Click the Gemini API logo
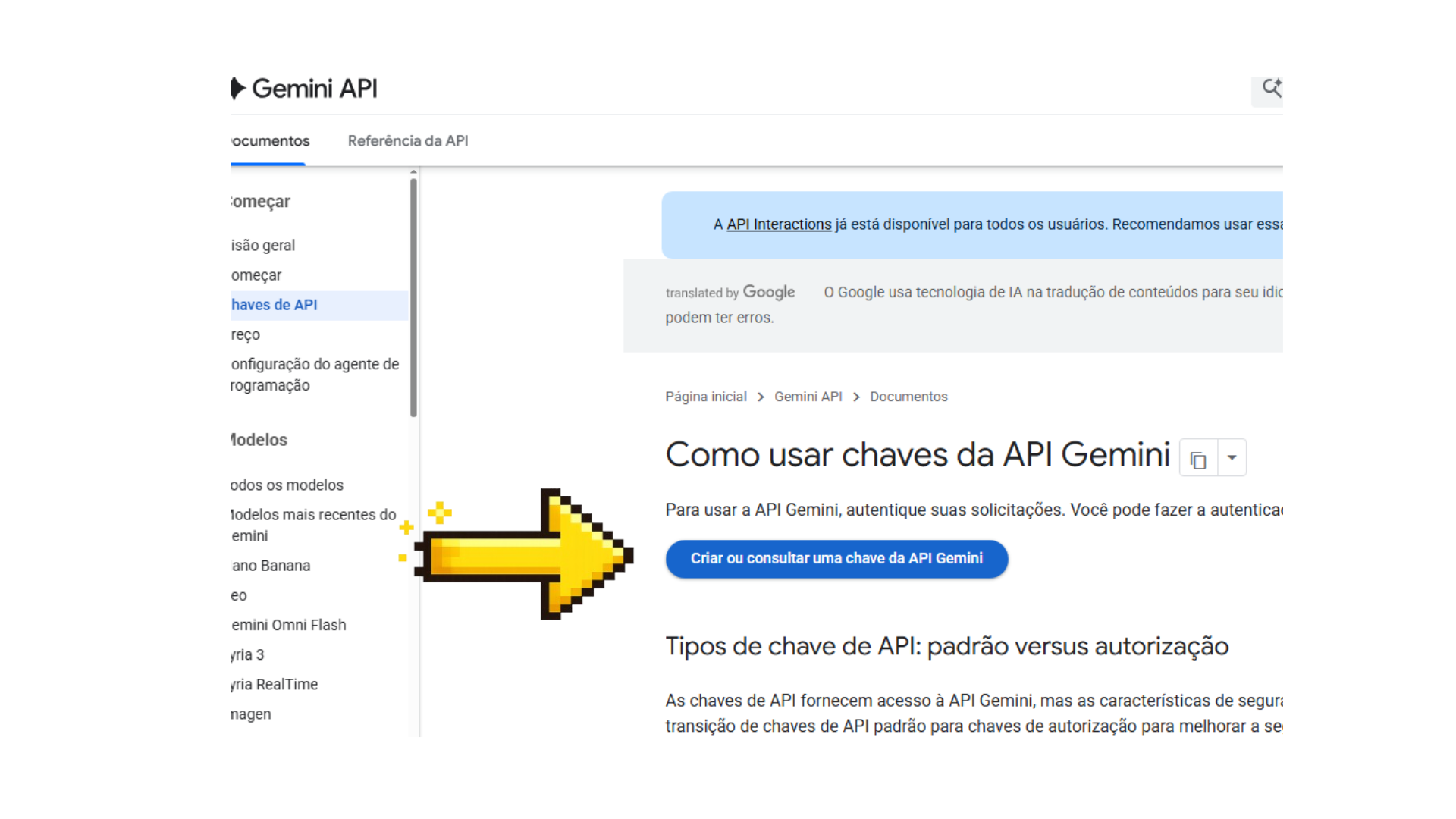 (x=304, y=89)
